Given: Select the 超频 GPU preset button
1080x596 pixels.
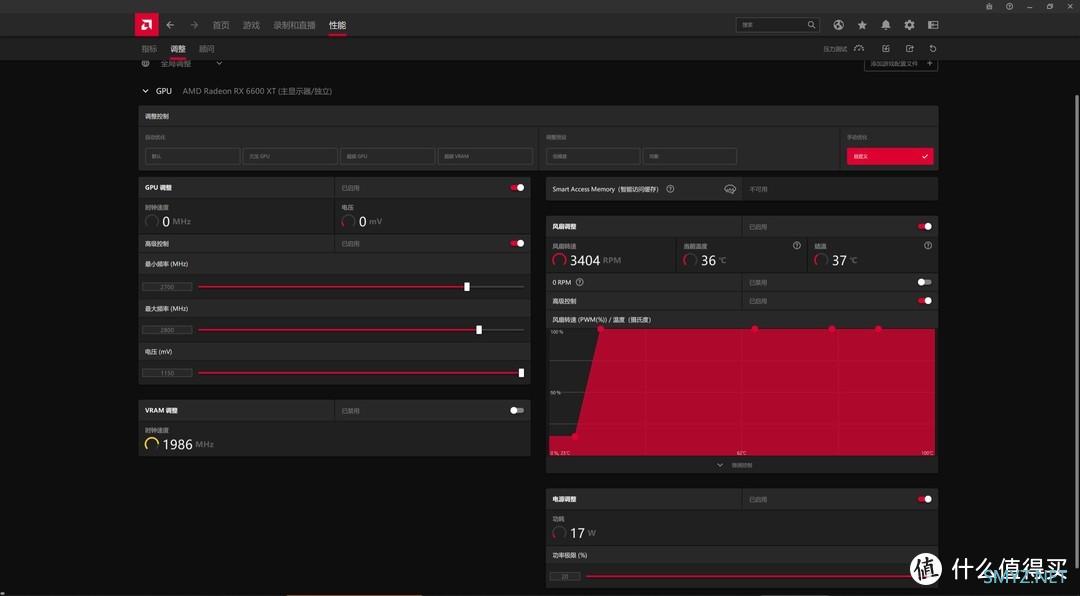Looking at the screenshot, I should [388, 156].
